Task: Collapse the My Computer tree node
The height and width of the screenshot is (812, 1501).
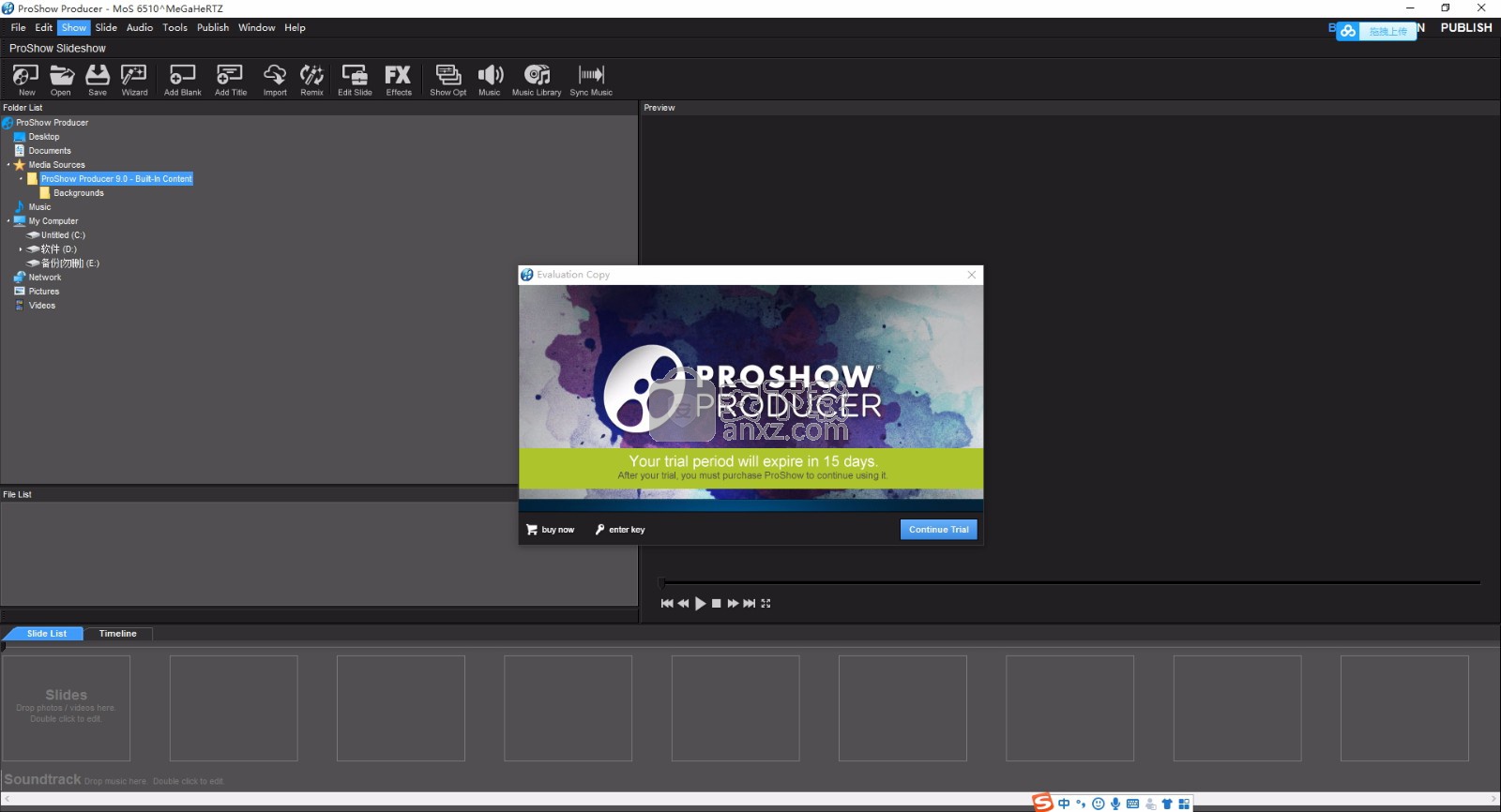Action: pos(8,221)
